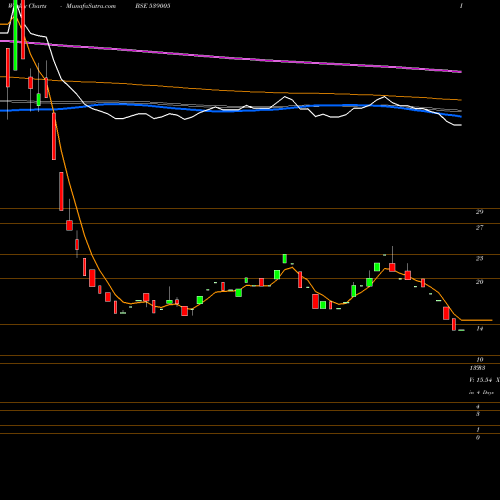This screenshot has height=500, width=500.
Task: Select the 23 price axis label
Action: (x=479, y=258)
